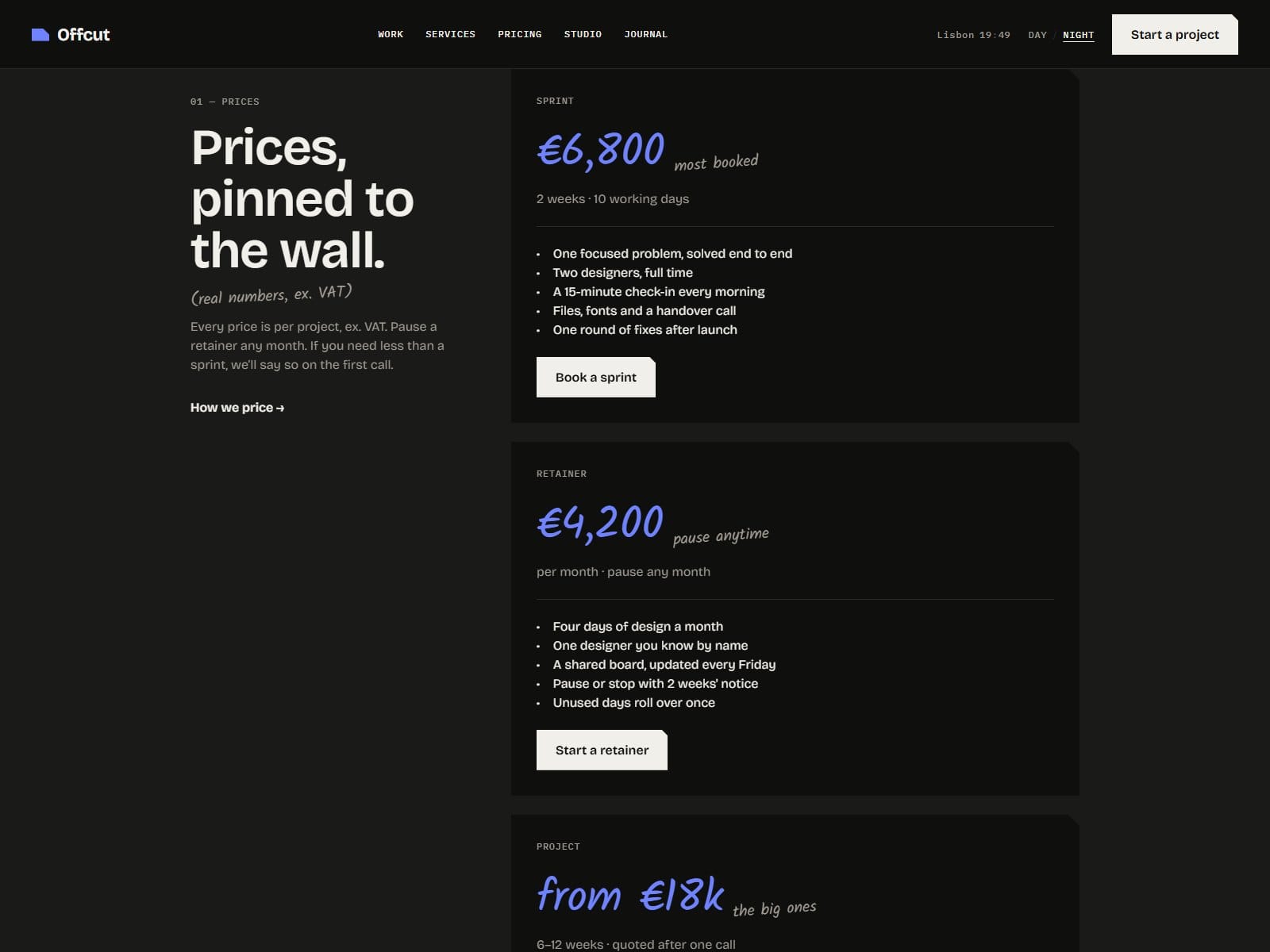Click the €4,200 retainer price

[600, 523]
